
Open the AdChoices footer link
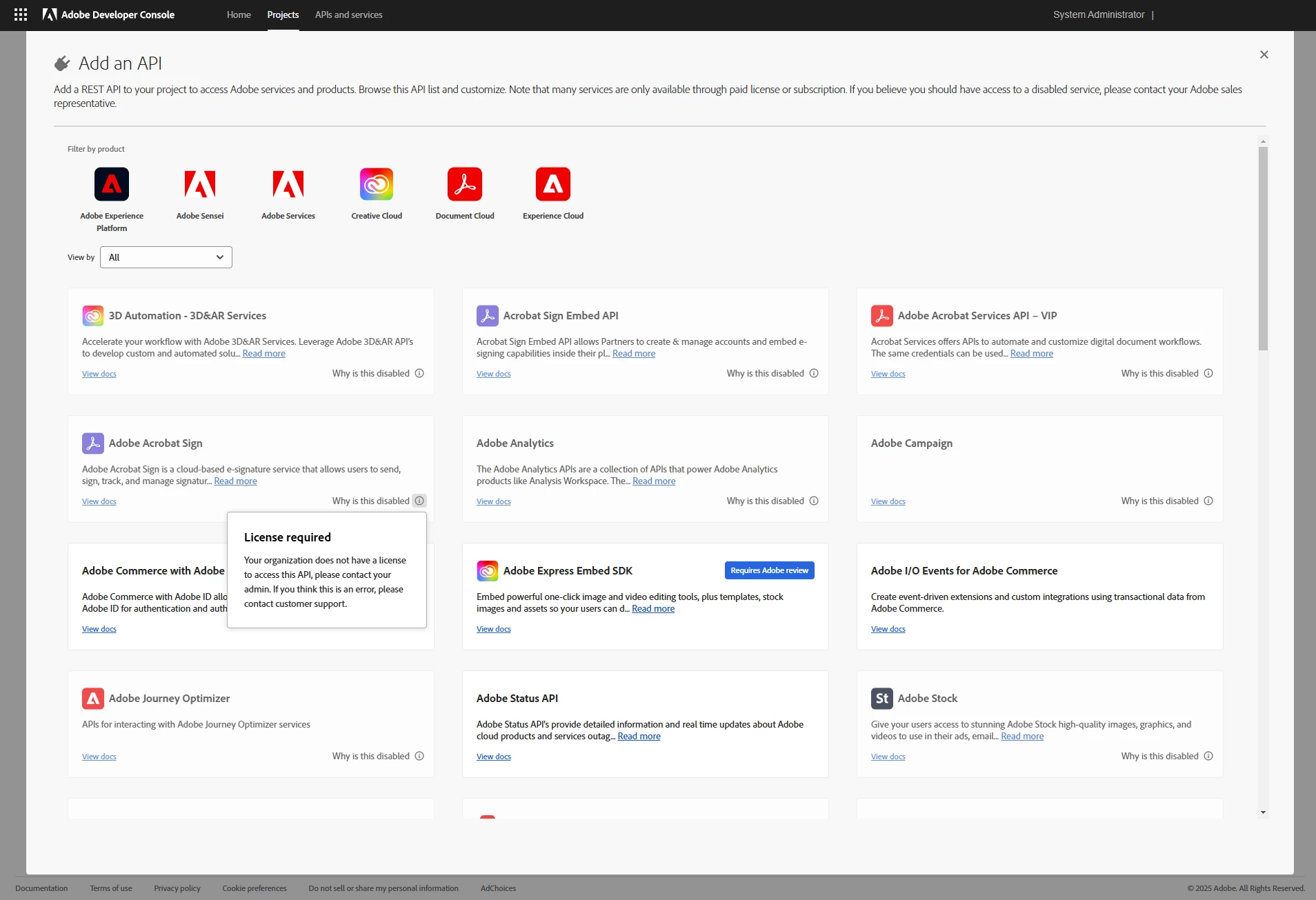click(x=498, y=888)
